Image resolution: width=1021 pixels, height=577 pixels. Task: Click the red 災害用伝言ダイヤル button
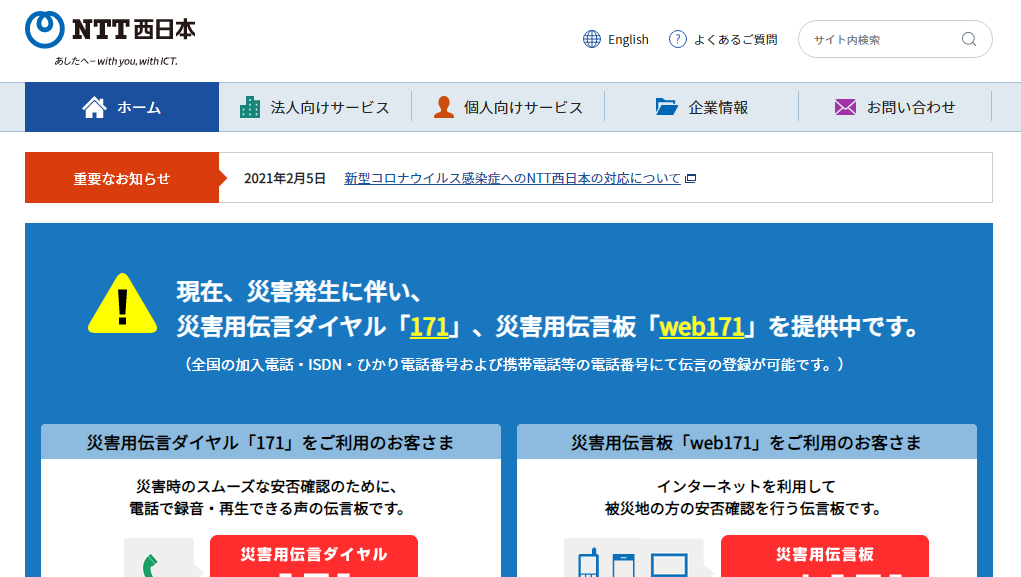pos(314,556)
